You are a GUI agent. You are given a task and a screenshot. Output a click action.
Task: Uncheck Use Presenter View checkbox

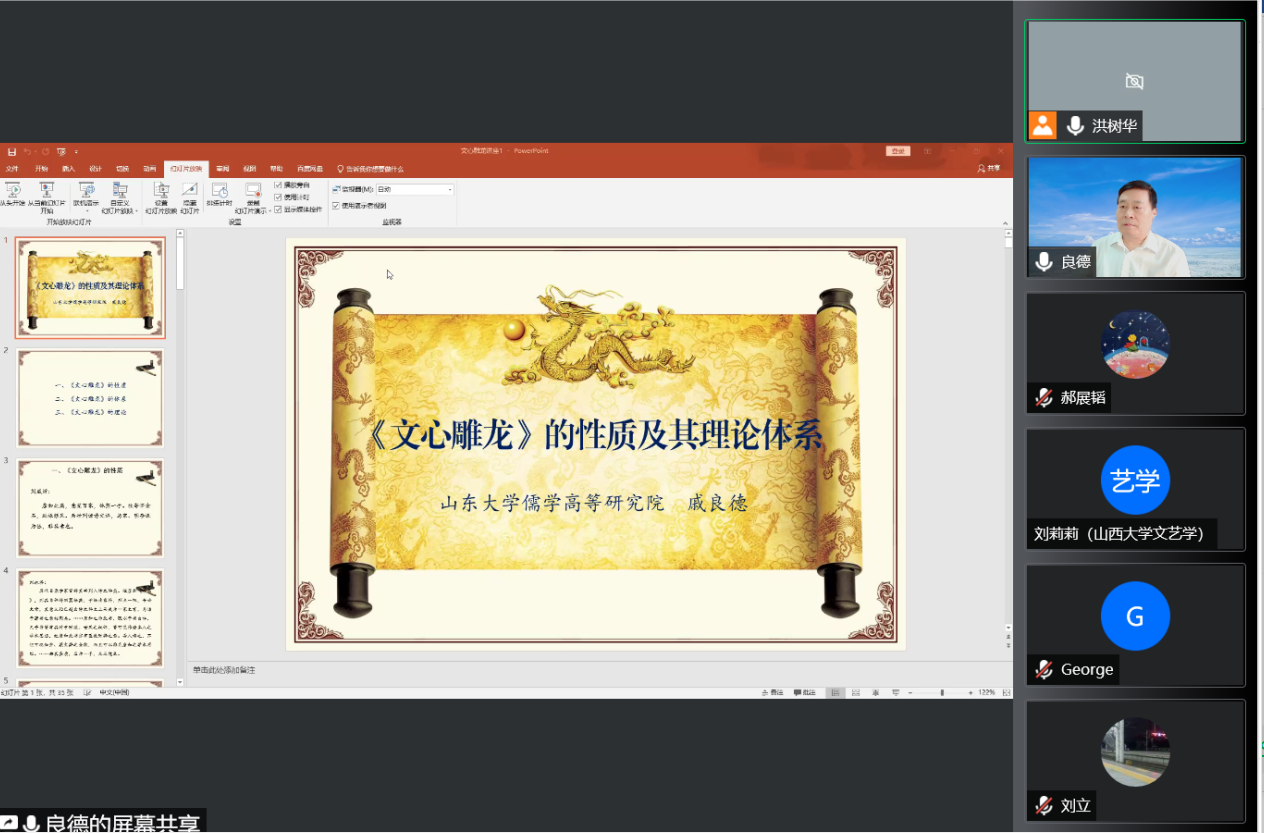[x=336, y=205]
